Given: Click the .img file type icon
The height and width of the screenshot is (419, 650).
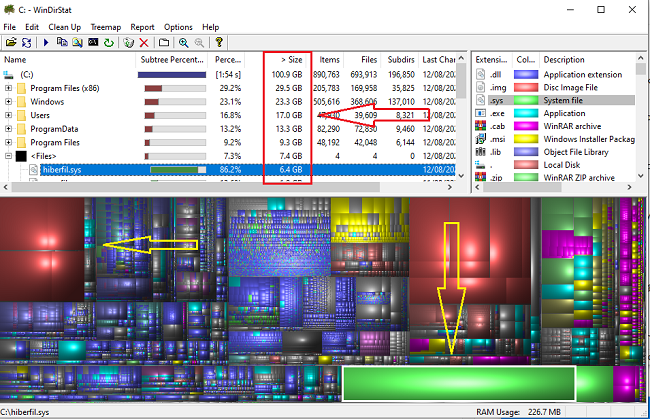Looking at the screenshot, I should 480,87.
